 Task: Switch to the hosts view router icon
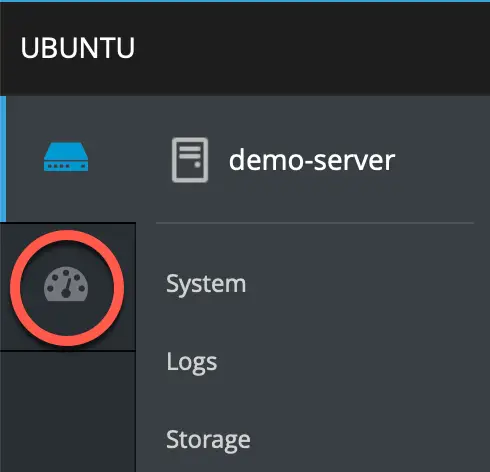pyautogui.click(x=66, y=157)
